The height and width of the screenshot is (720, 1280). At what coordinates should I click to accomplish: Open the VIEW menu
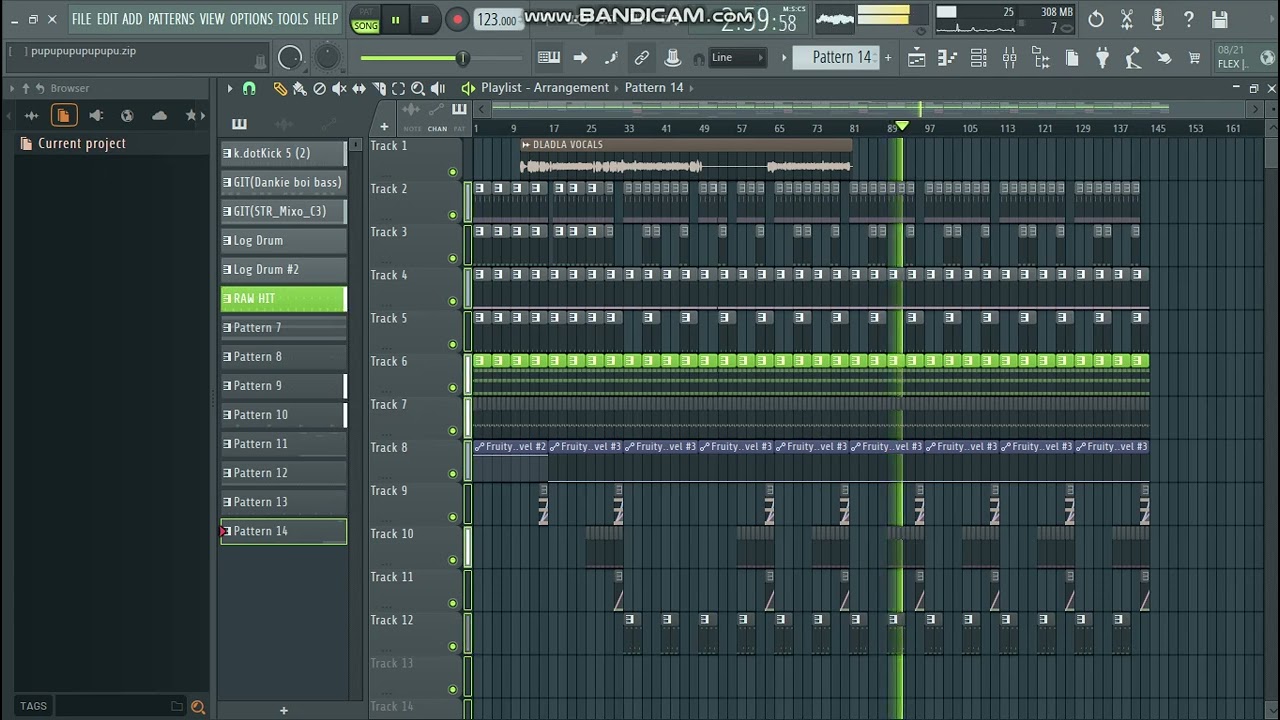tap(212, 19)
